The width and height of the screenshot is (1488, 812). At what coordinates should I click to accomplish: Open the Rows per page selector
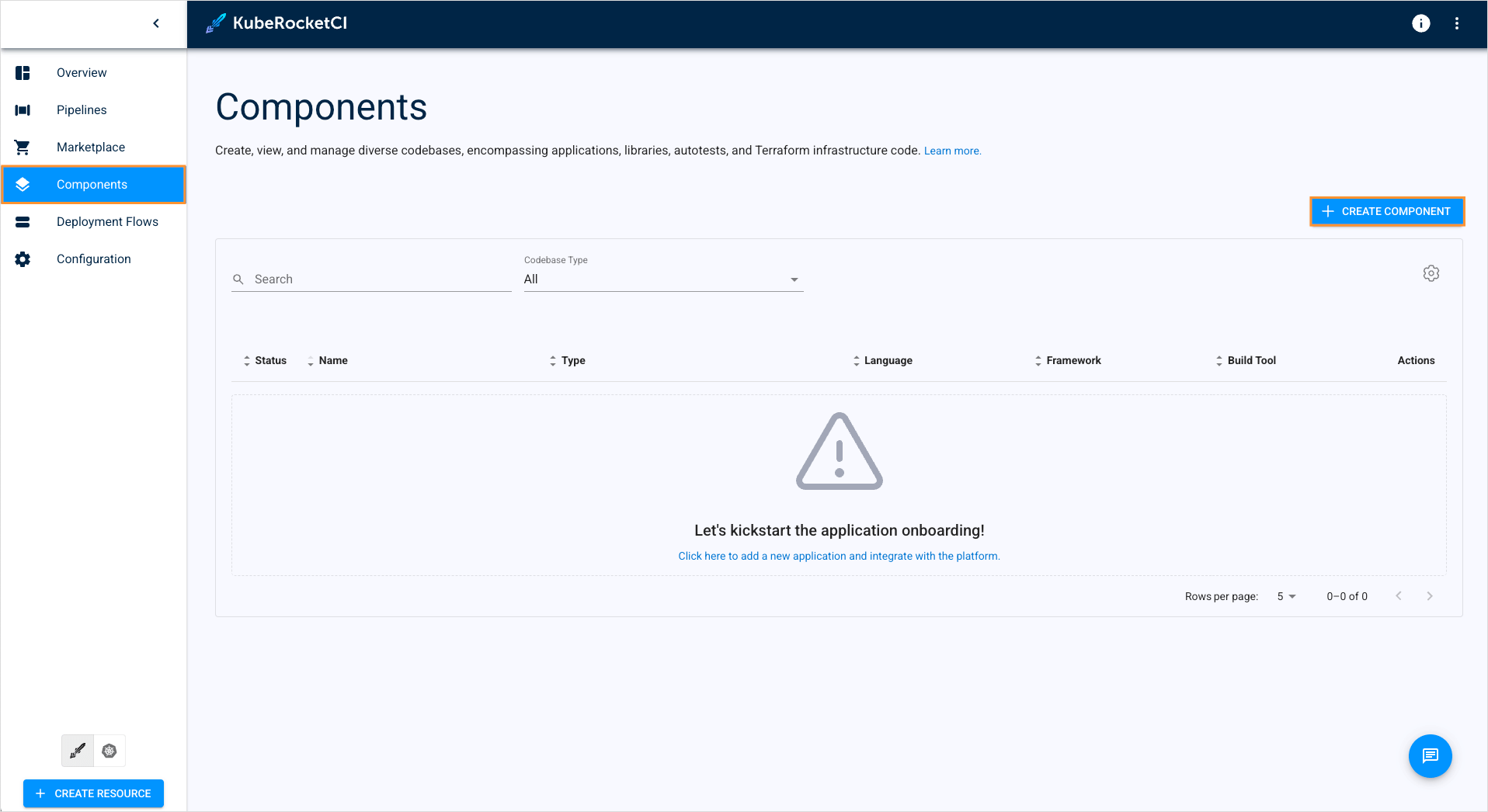point(1285,596)
